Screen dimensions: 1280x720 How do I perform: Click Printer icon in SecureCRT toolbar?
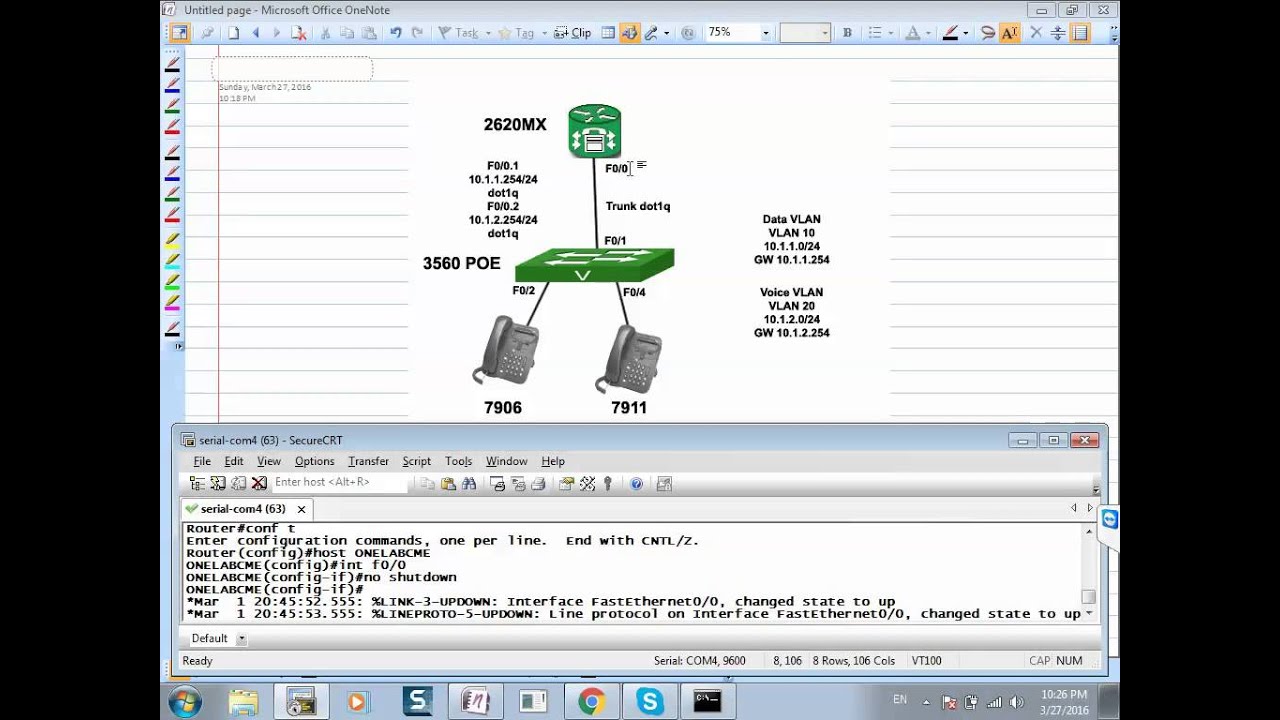coord(538,483)
